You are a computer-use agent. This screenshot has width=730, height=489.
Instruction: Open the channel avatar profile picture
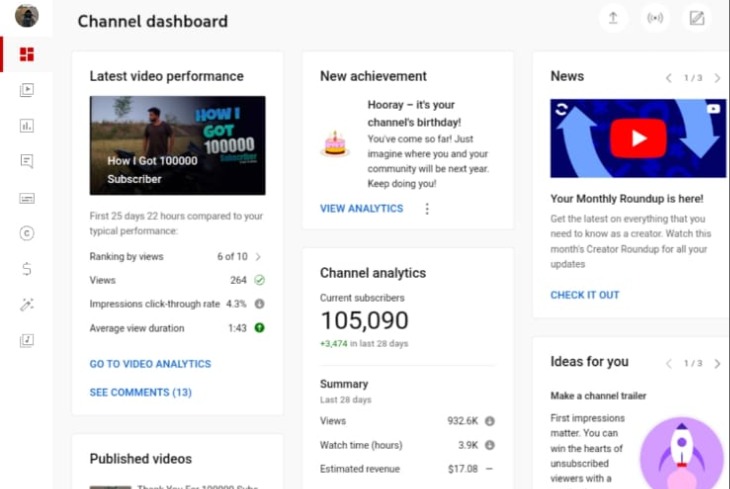[27, 15]
